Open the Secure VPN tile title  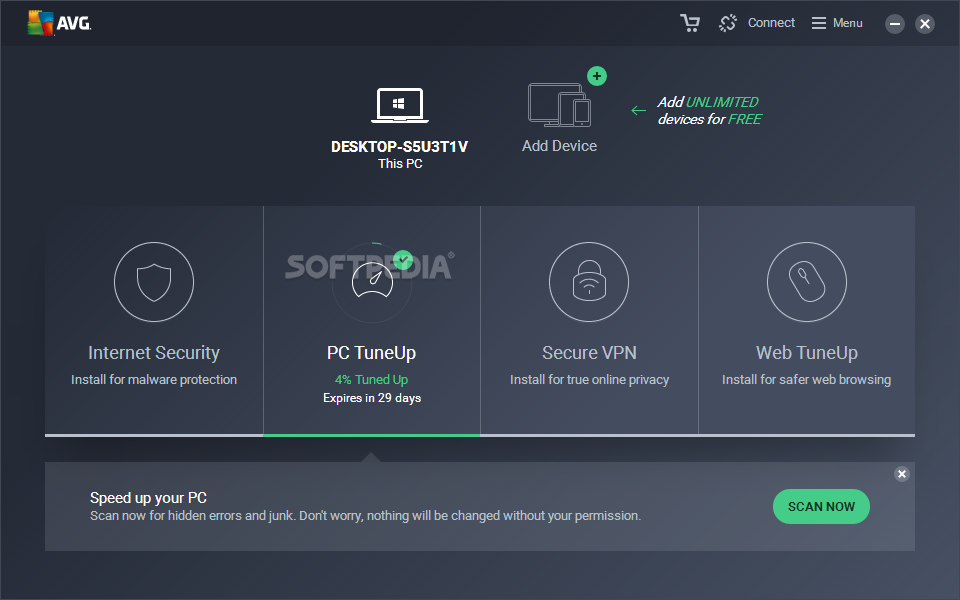pos(589,353)
